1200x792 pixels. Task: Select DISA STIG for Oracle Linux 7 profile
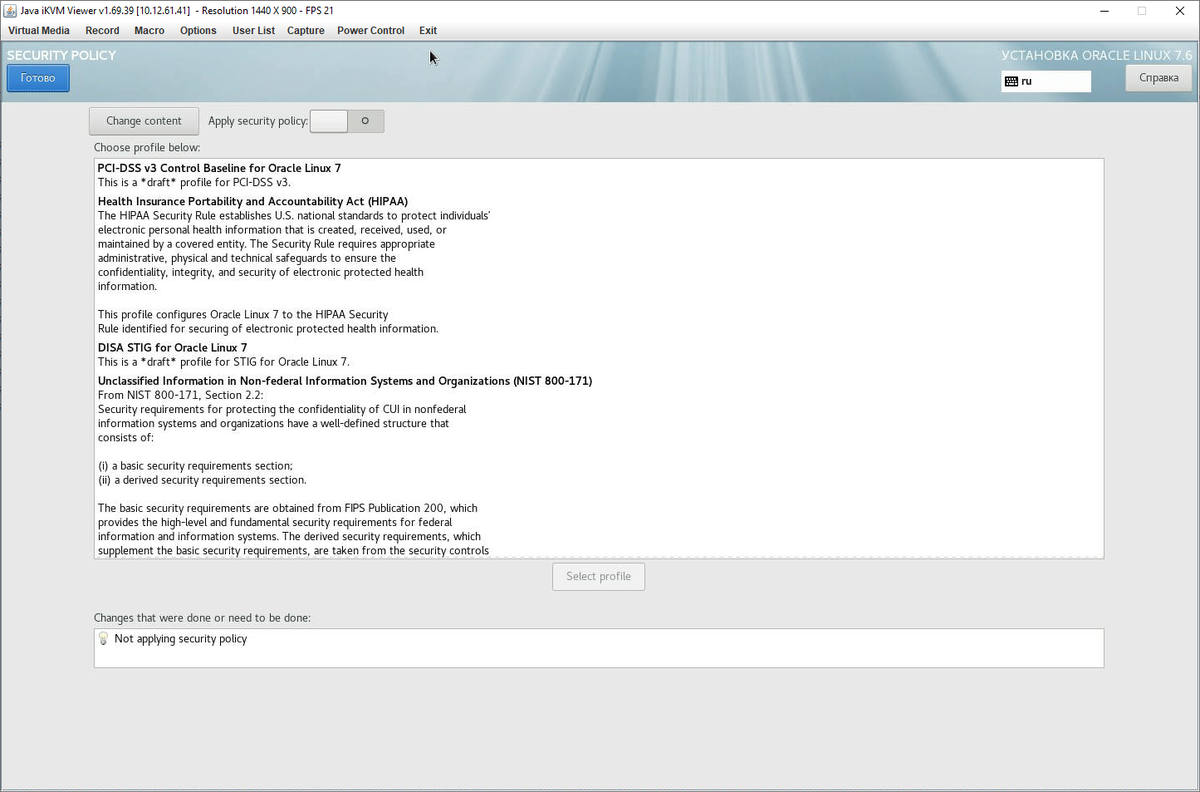pyautogui.click(x=172, y=347)
